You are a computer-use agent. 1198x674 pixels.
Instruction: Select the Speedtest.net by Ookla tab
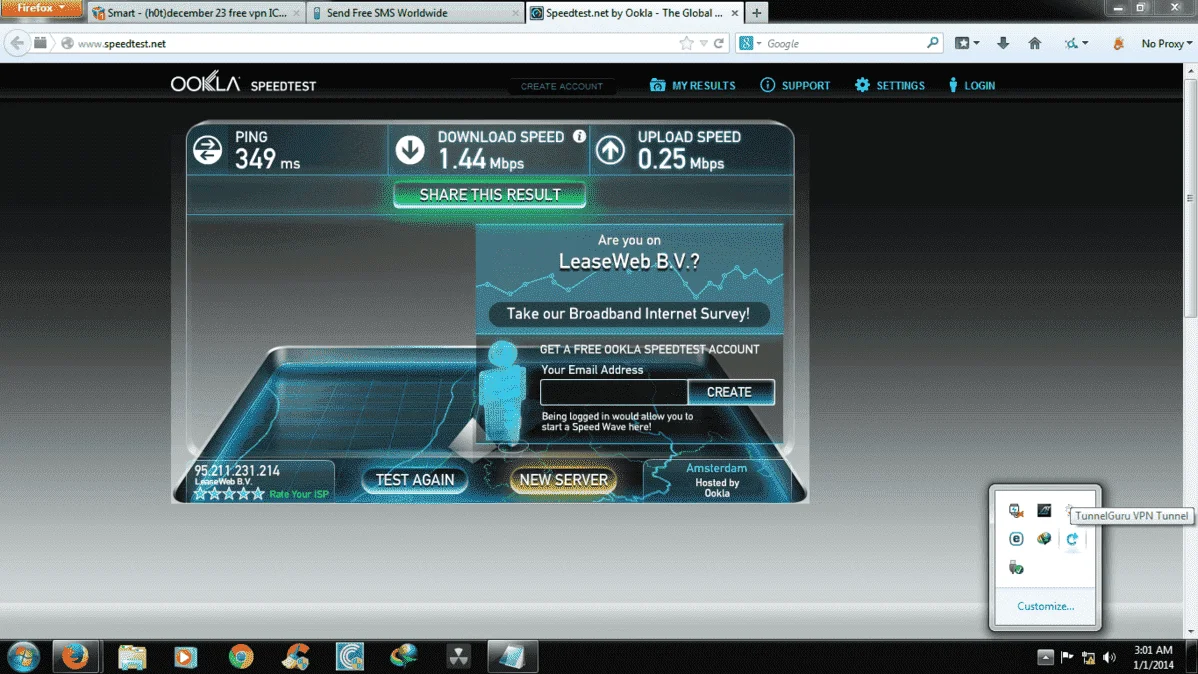(634, 13)
